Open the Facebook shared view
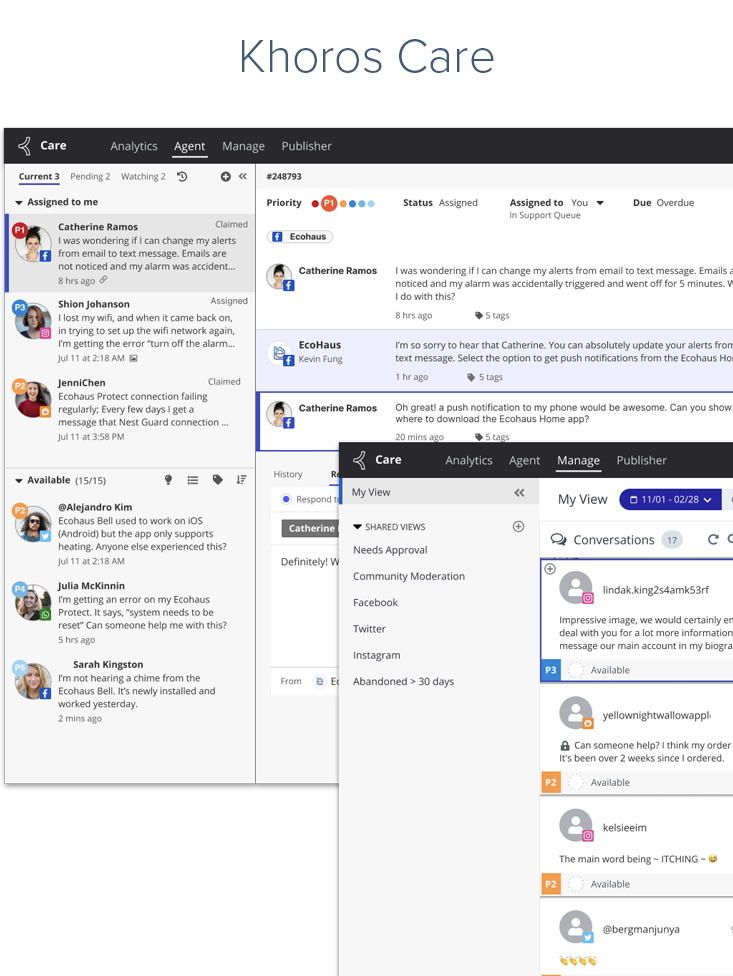Viewport: 733px width, 976px height. click(x=375, y=603)
